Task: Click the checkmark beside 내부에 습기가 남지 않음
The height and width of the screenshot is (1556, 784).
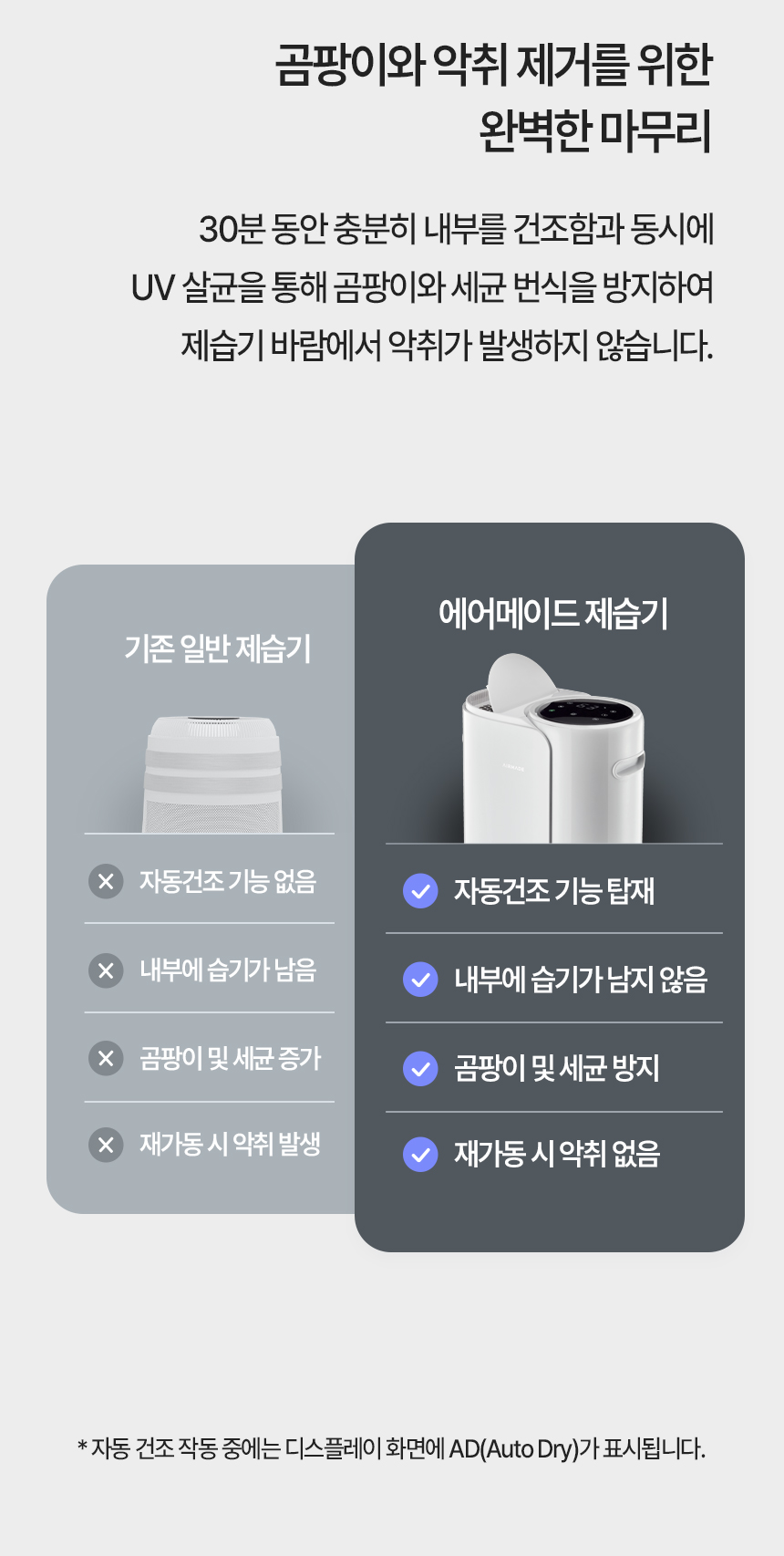Action: point(420,980)
